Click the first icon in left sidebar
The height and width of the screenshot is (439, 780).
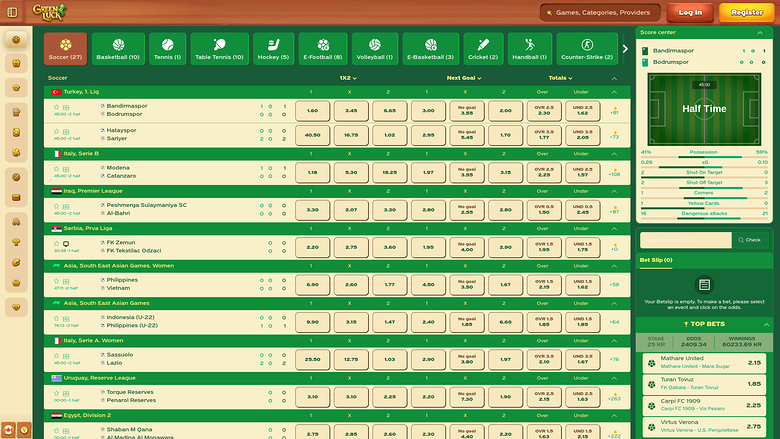[16, 40]
